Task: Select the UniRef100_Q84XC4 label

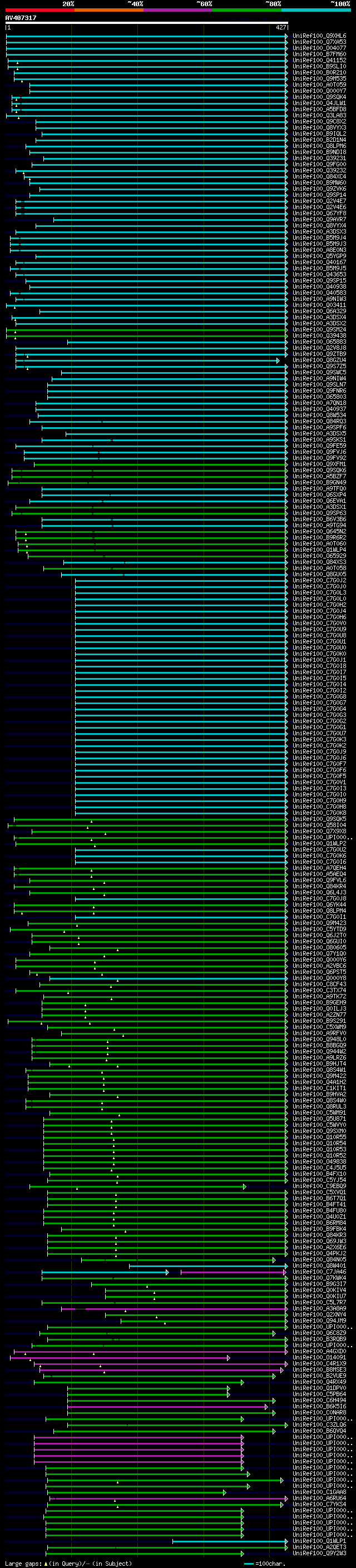Action: (x=319, y=176)
